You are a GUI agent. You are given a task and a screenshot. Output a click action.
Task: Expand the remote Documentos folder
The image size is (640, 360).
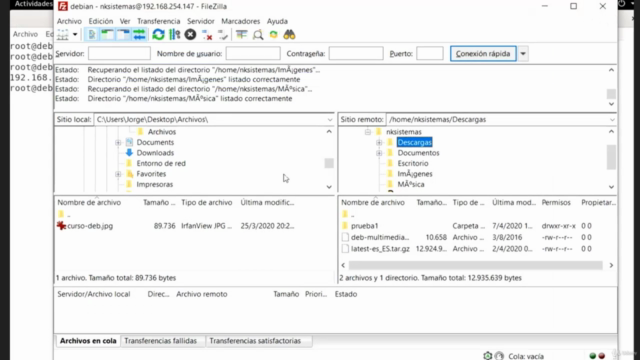[379, 153]
